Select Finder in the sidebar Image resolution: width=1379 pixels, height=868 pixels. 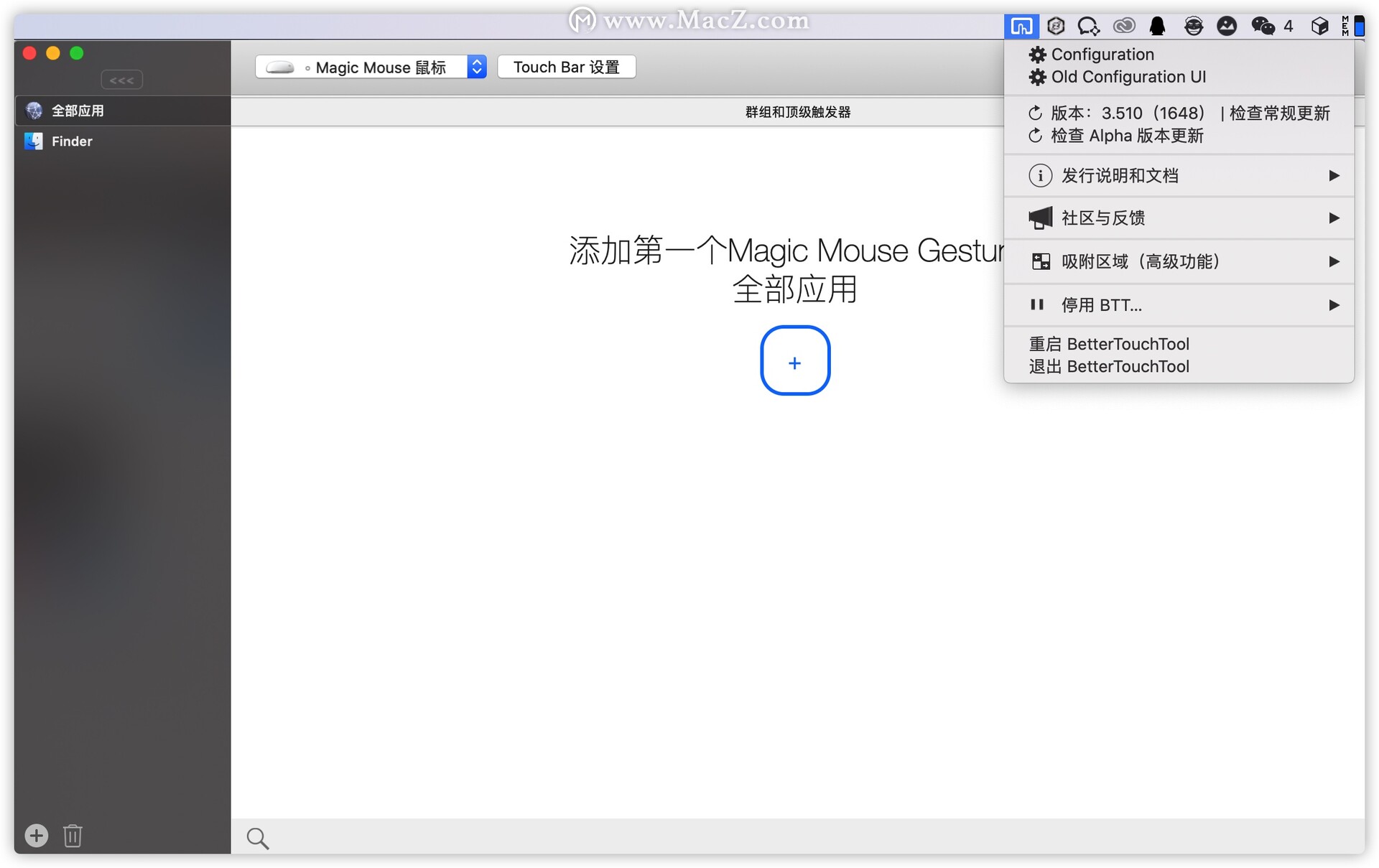pyautogui.click(x=123, y=141)
